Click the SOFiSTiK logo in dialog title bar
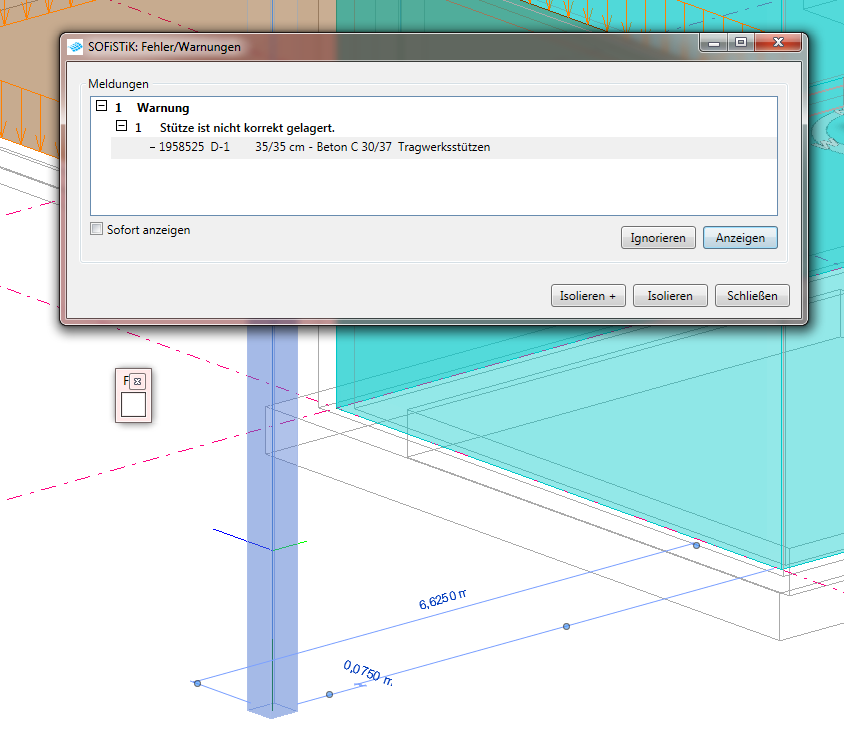Screen dimensions: 844x747 pos(76,47)
